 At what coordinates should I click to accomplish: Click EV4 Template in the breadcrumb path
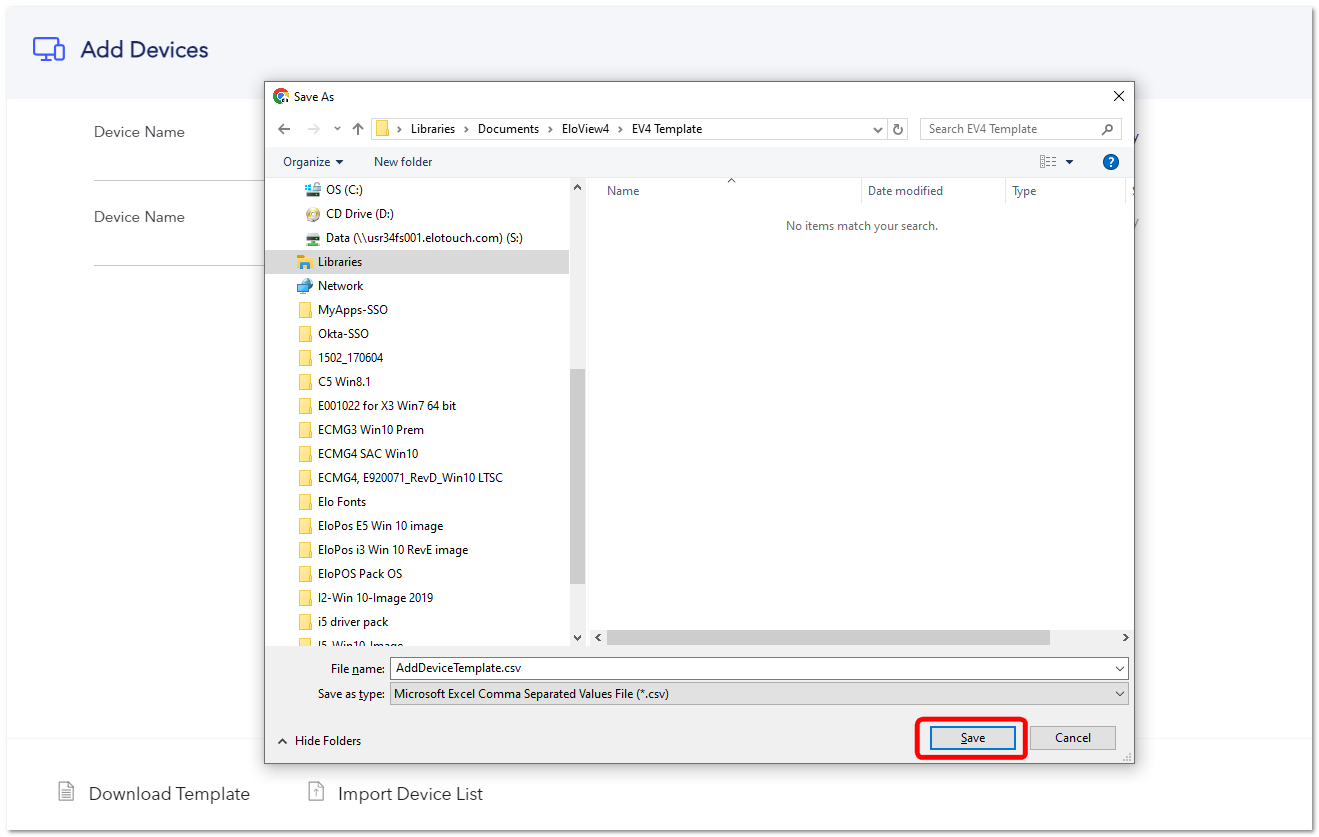pos(667,129)
